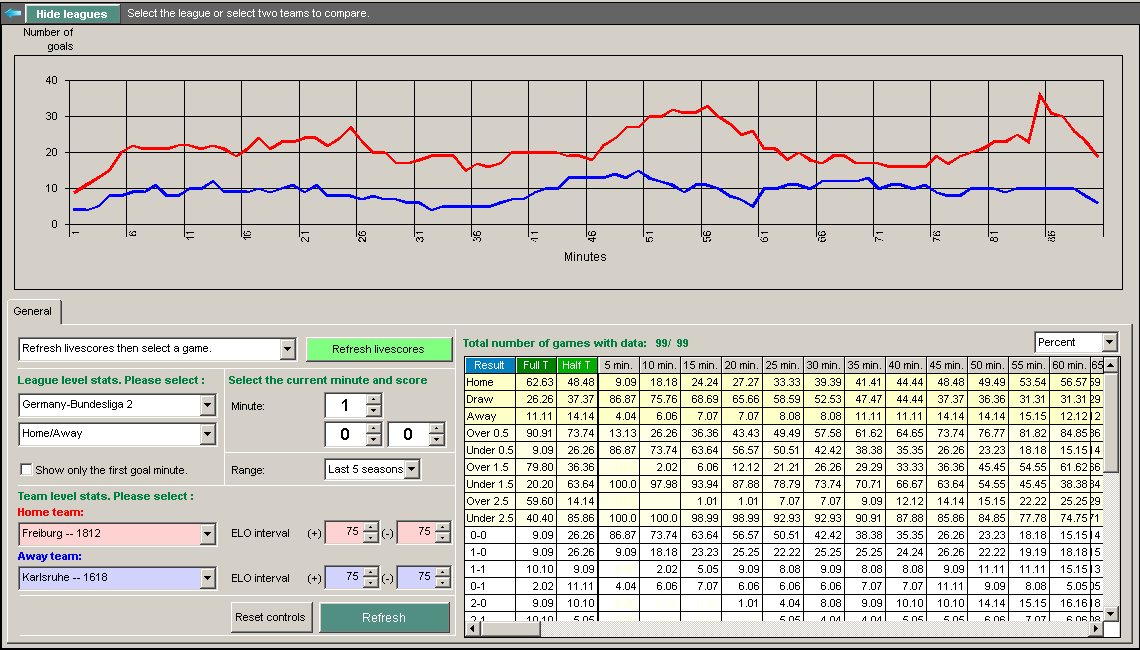Open the Germany-Bundesliga 2 league dropdown
This screenshot has height=650, width=1140.
[207, 405]
